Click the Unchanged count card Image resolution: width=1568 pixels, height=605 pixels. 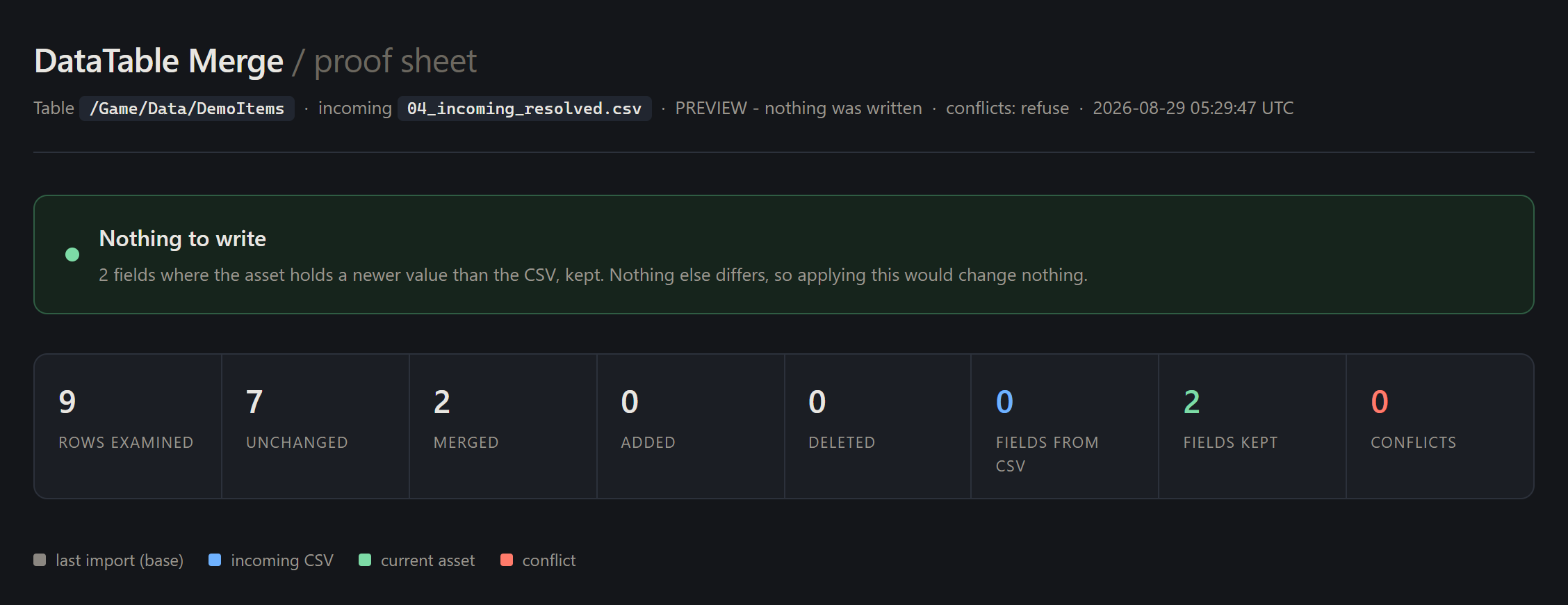[316, 426]
